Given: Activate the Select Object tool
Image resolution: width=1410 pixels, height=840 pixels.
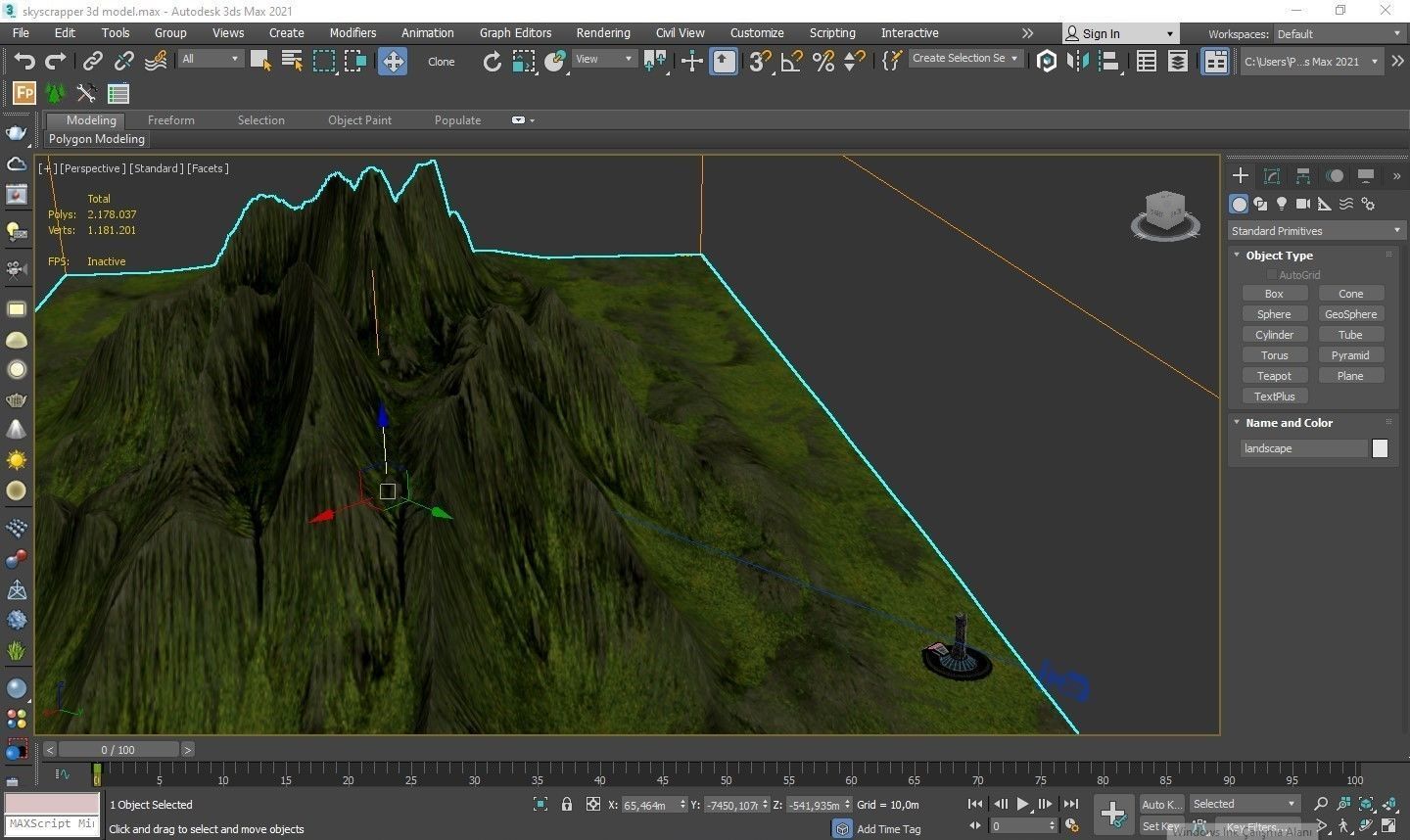Looking at the screenshot, I should coord(260,61).
